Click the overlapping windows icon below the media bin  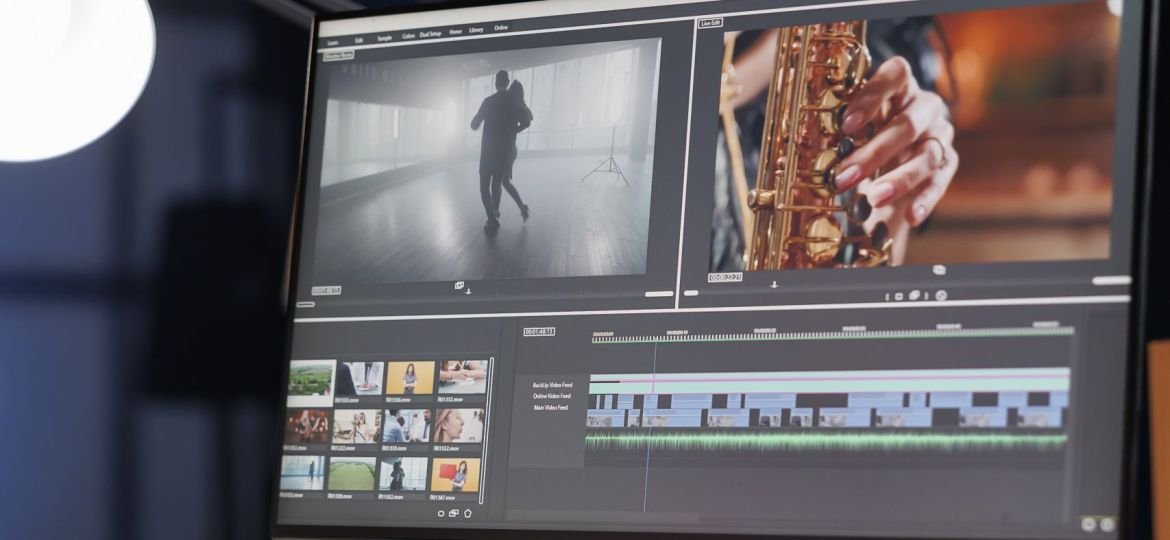click(x=454, y=513)
